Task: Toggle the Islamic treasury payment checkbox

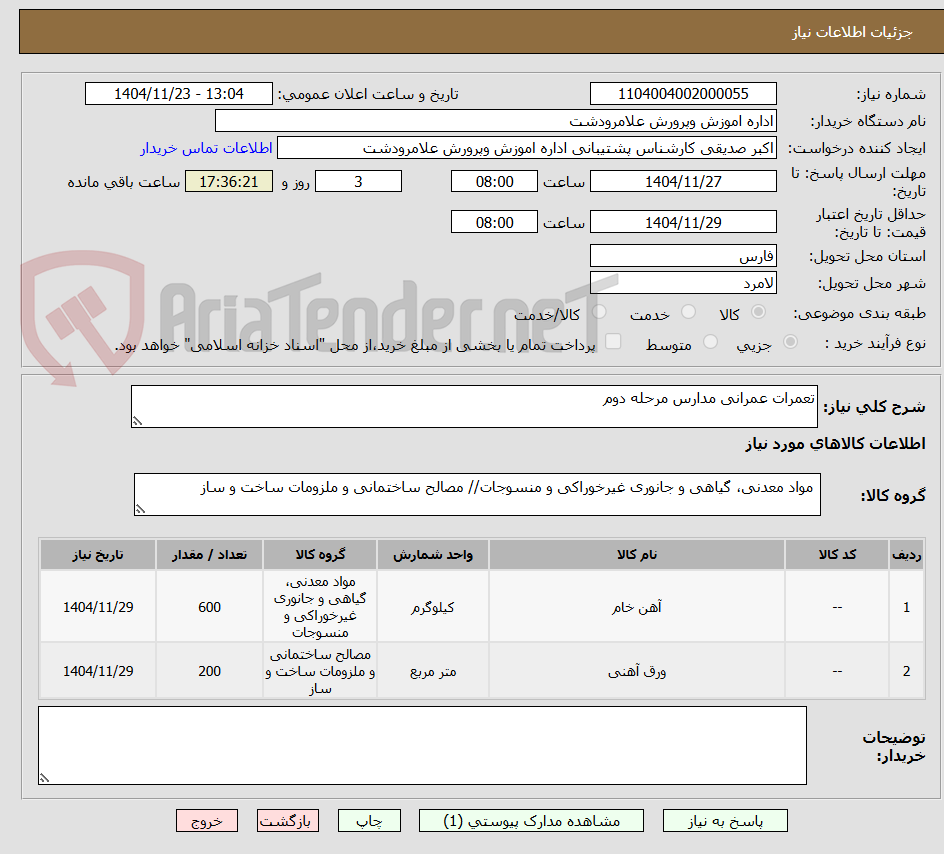Action: coord(613,341)
